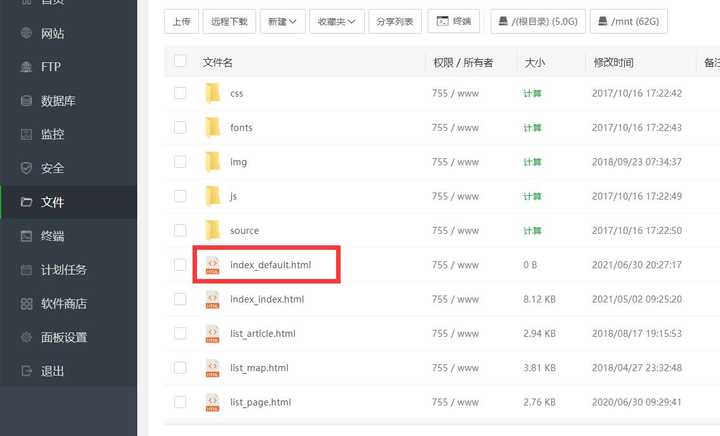Sort by the 文件名 column header
This screenshot has width=720, height=436.
tap(218, 62)
